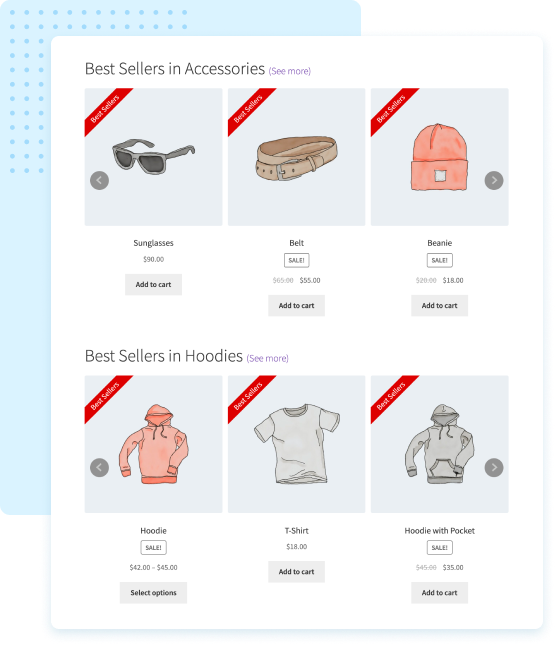
Task: Open the Belt product image
Action: click(296, 157)
